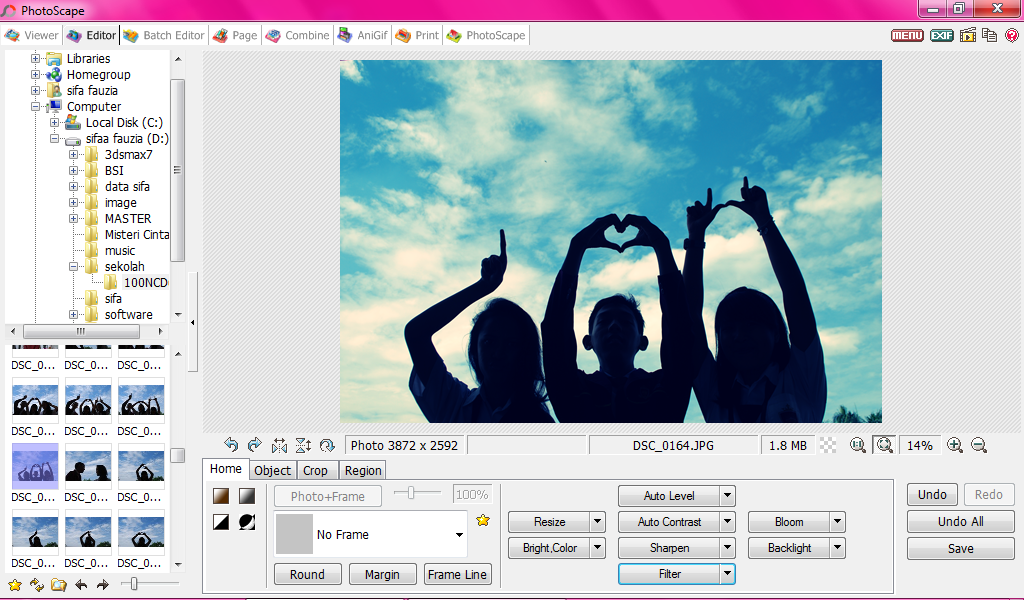Expand the Libraries tree node

coord(35,58)
